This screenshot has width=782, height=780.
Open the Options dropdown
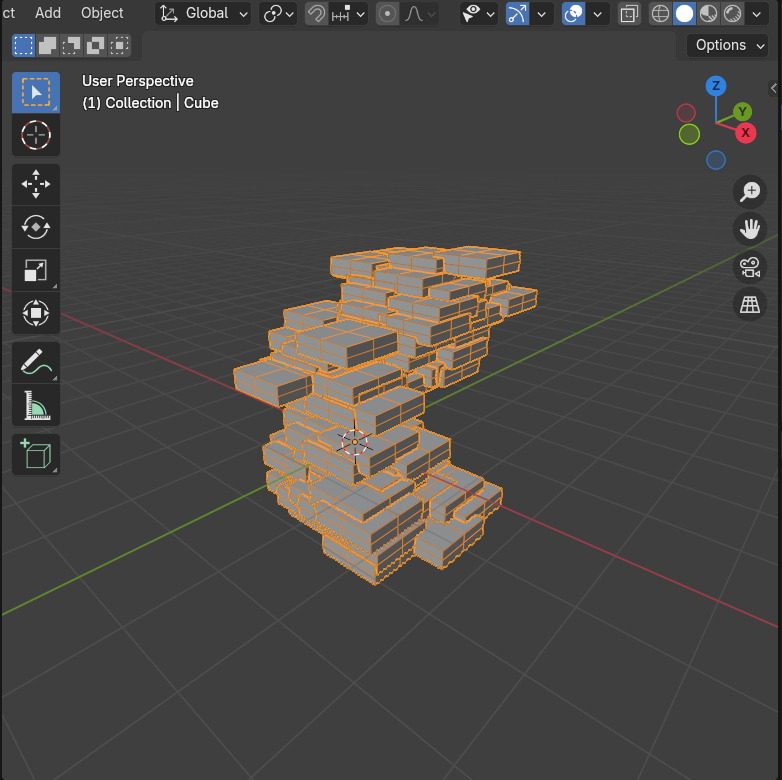[728, 45]
